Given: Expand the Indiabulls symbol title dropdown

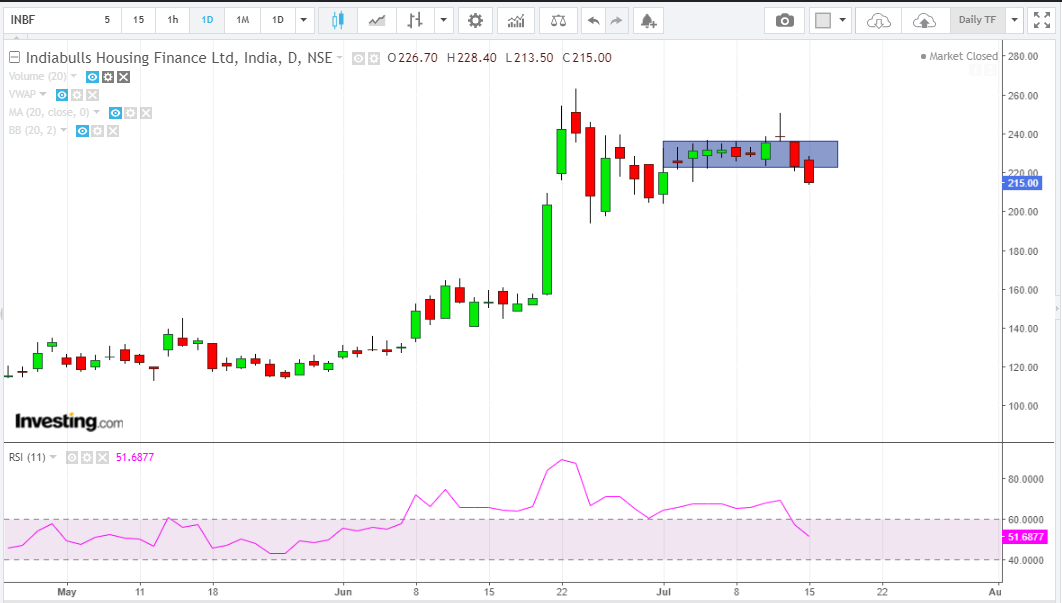Looking at the screenshot, I should (339, 58).
